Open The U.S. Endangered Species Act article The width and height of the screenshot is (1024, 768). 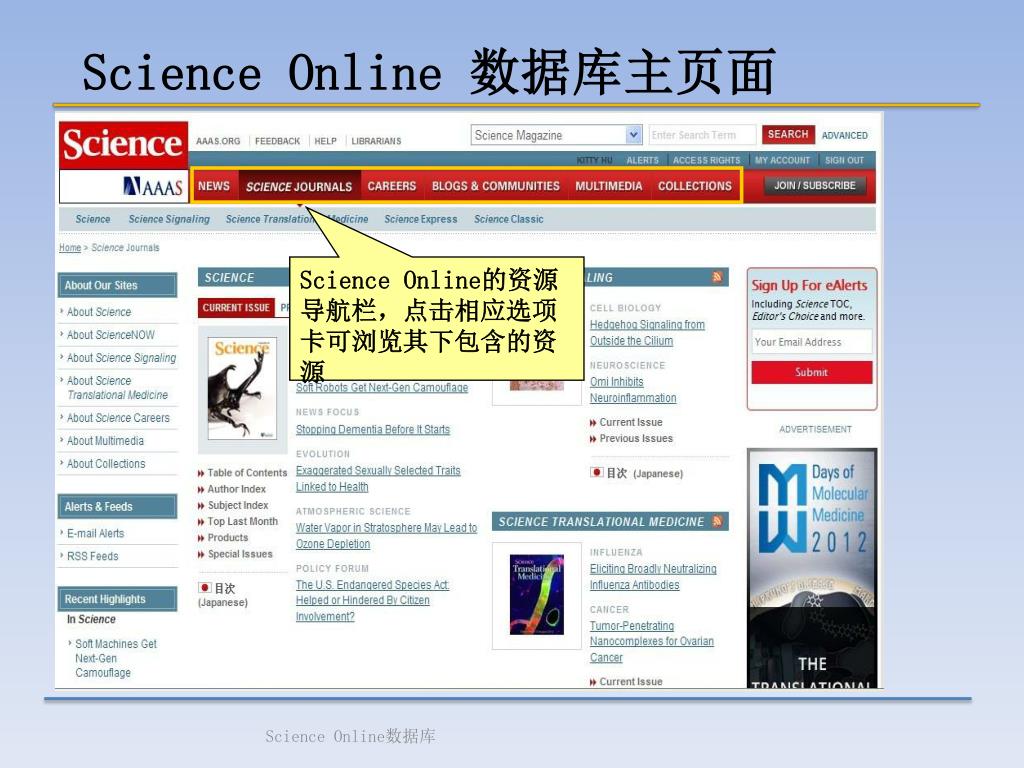point(372,601)
